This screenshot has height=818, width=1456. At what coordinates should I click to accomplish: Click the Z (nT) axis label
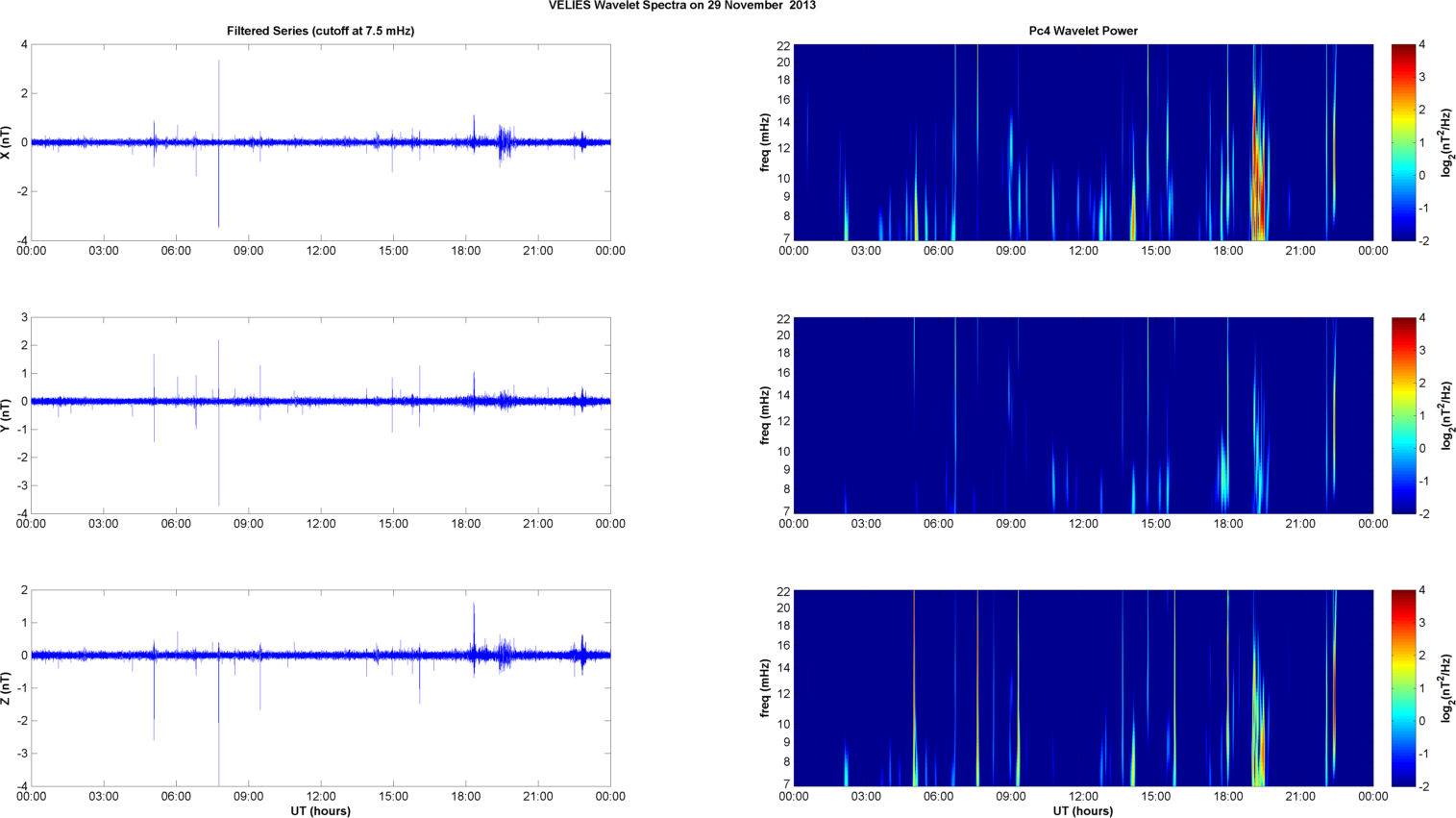[x=7, y=688]
